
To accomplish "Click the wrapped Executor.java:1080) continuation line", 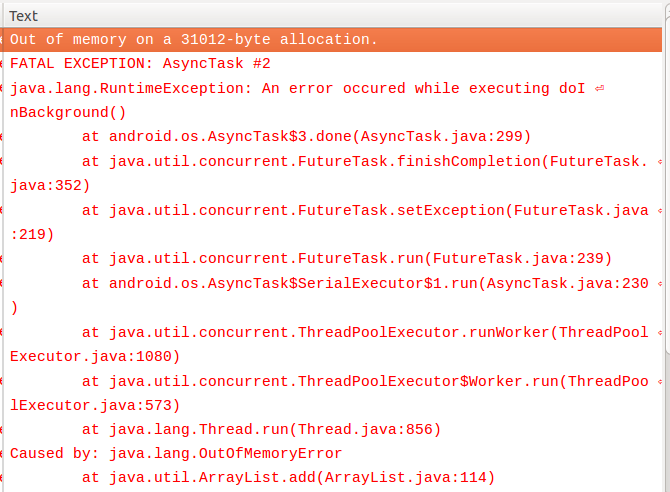I will click(x=95, y=356).
